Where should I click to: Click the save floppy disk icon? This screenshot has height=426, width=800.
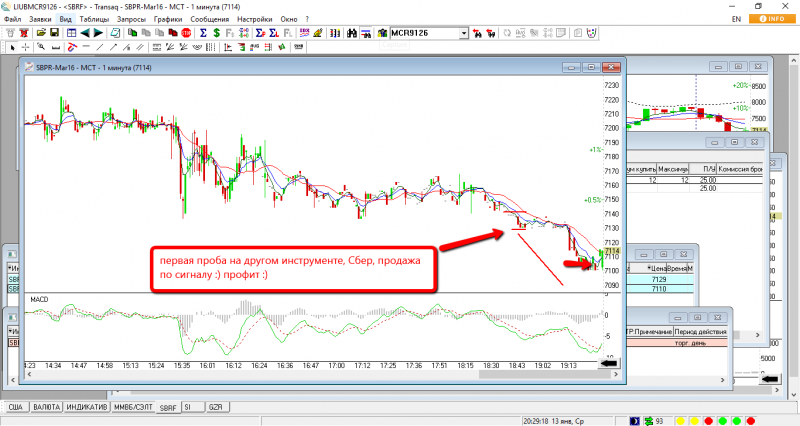pos(54,33)
